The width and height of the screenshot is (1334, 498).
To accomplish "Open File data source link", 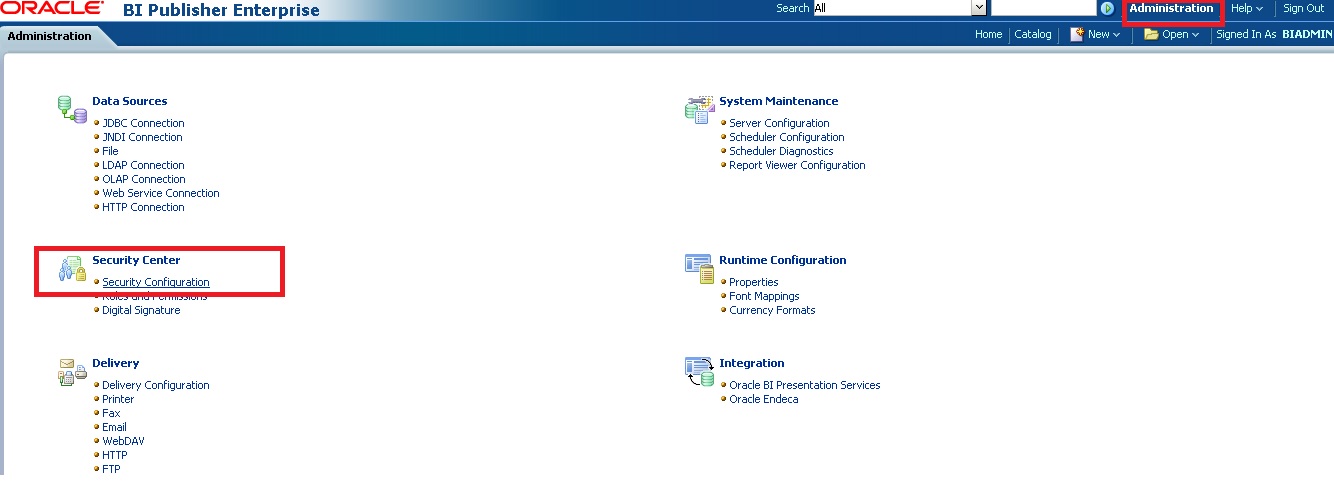I will [x=110, y=151].
